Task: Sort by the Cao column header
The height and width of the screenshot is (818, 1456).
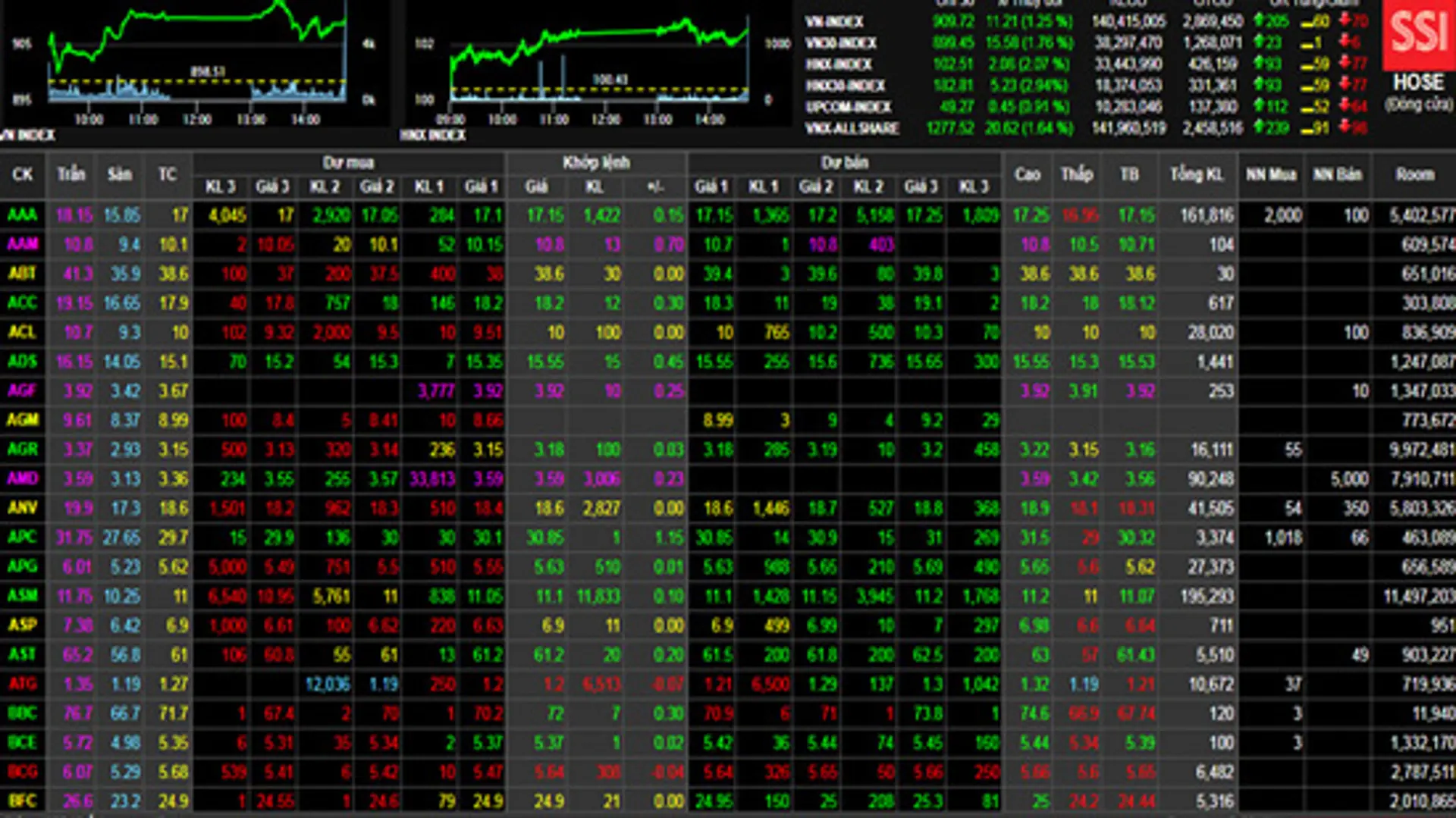Action: coord(1028,174)
